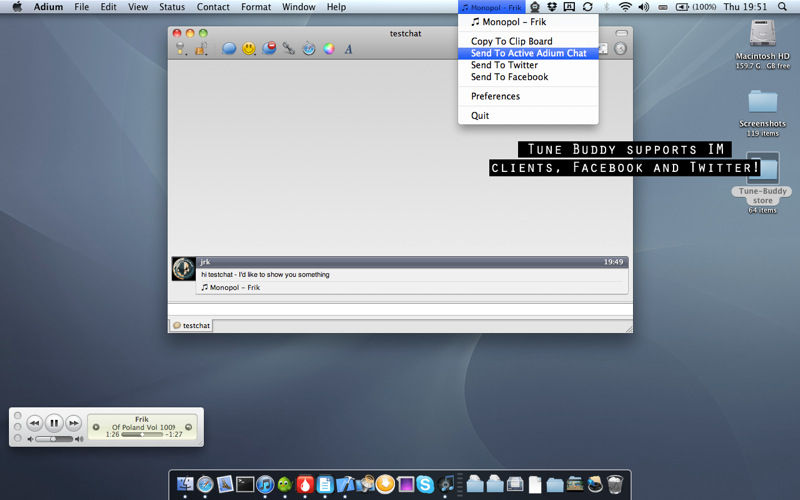
Task: Open Skype from the Dock
Action: [425, 484]
